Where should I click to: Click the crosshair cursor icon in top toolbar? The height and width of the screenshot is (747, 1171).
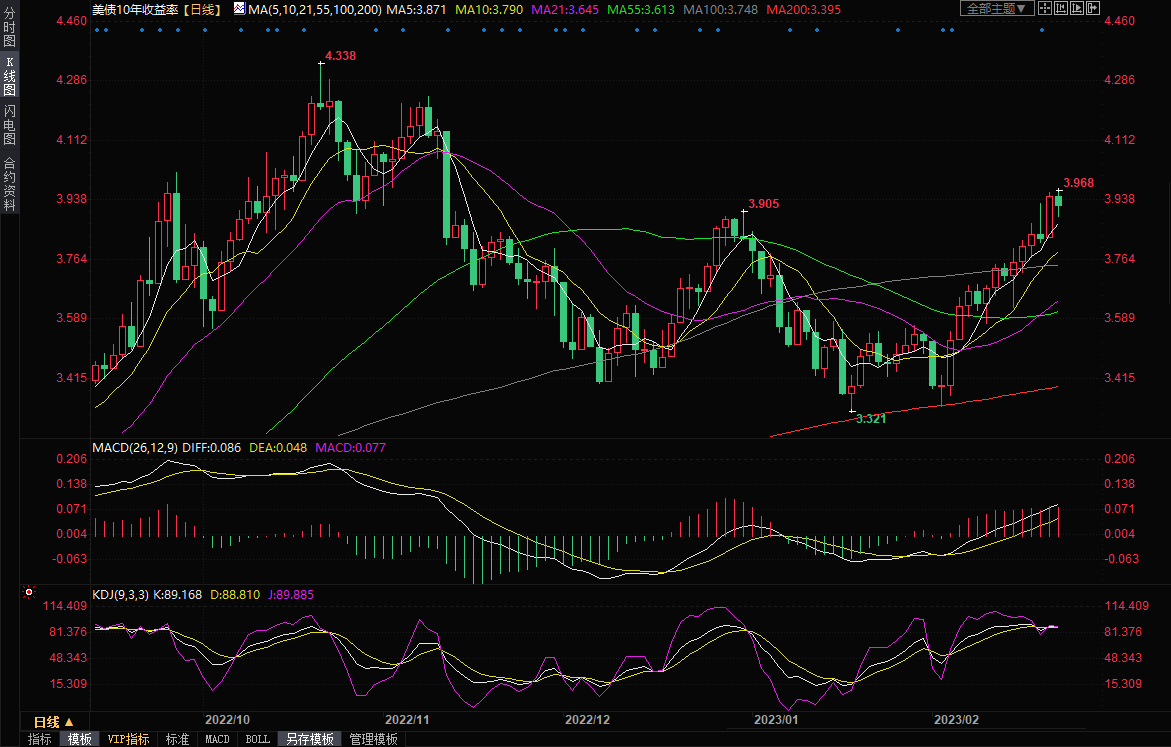pos(1044,8)
